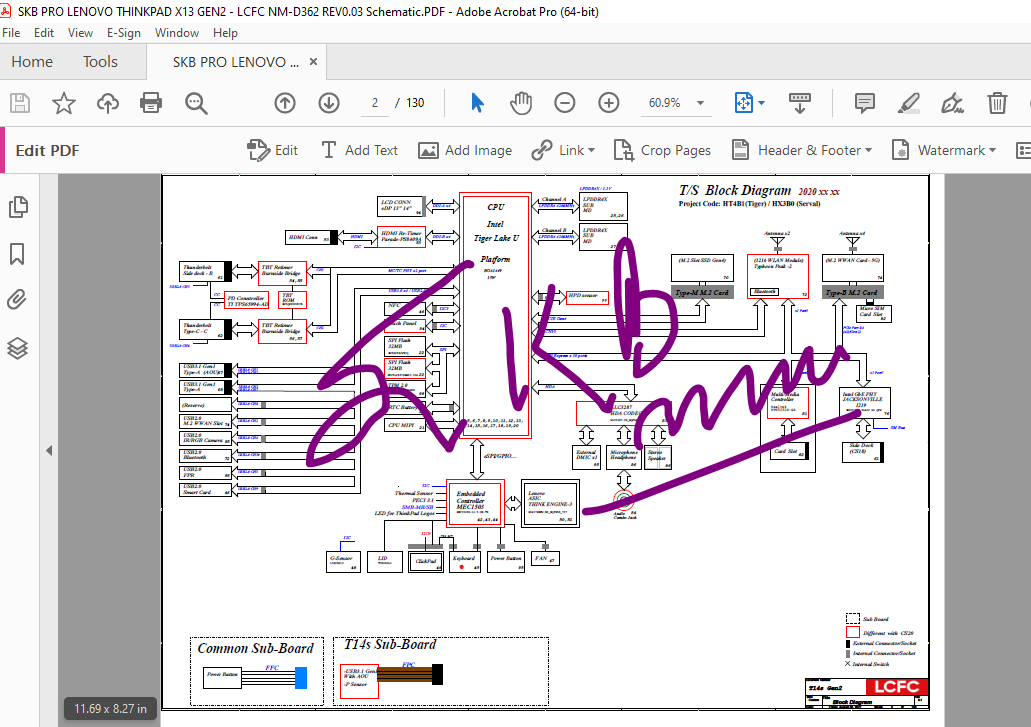Click the total page count 130

coord(415,103)
